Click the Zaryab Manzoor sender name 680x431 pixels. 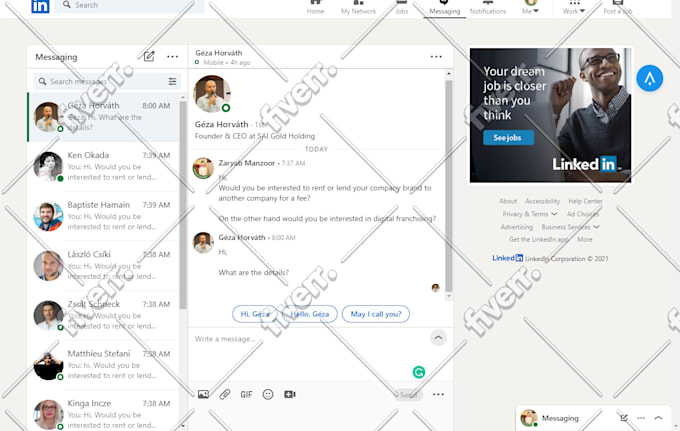(247, 163)
